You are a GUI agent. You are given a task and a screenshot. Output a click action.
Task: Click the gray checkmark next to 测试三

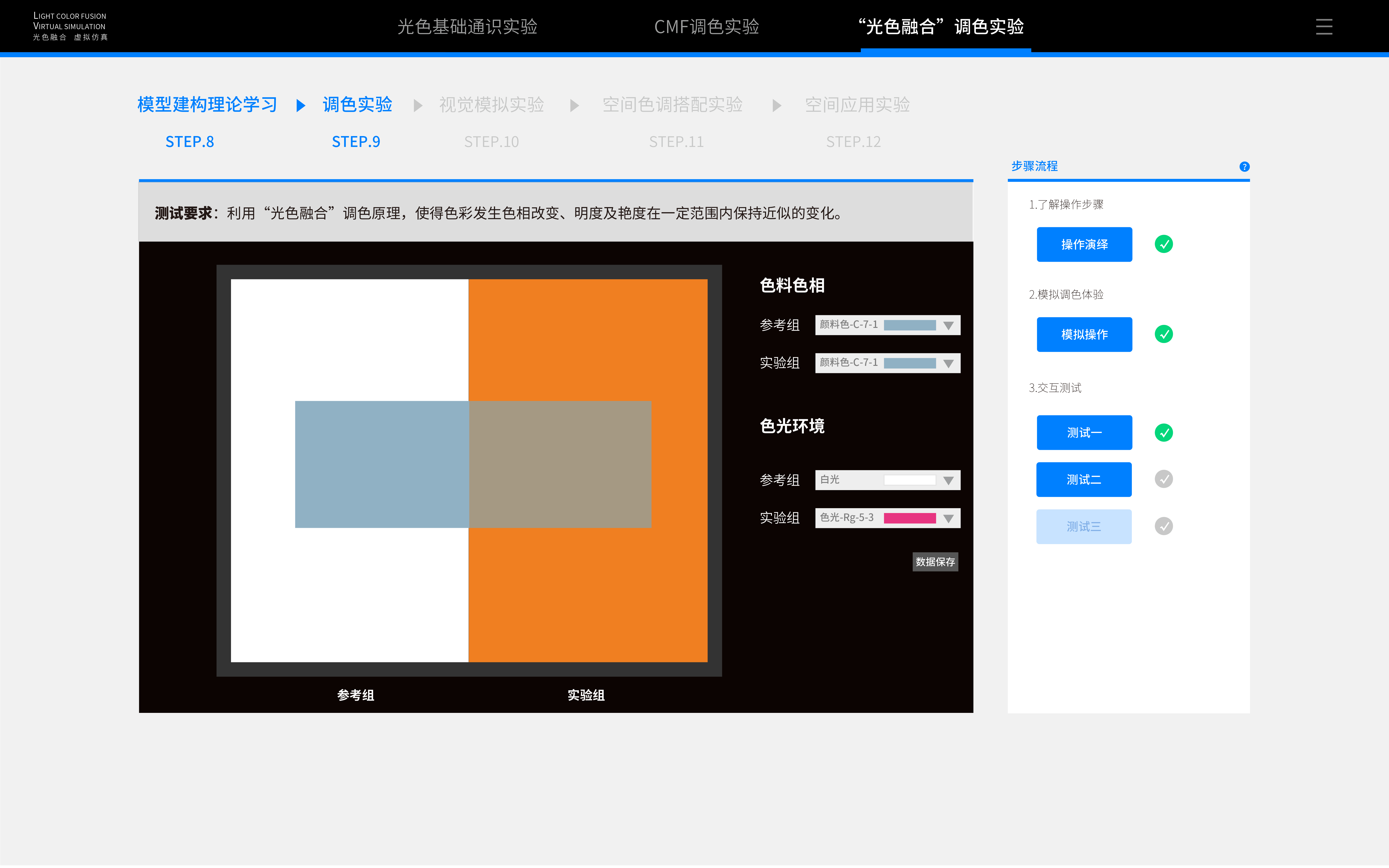click(x=1164, y=526)
